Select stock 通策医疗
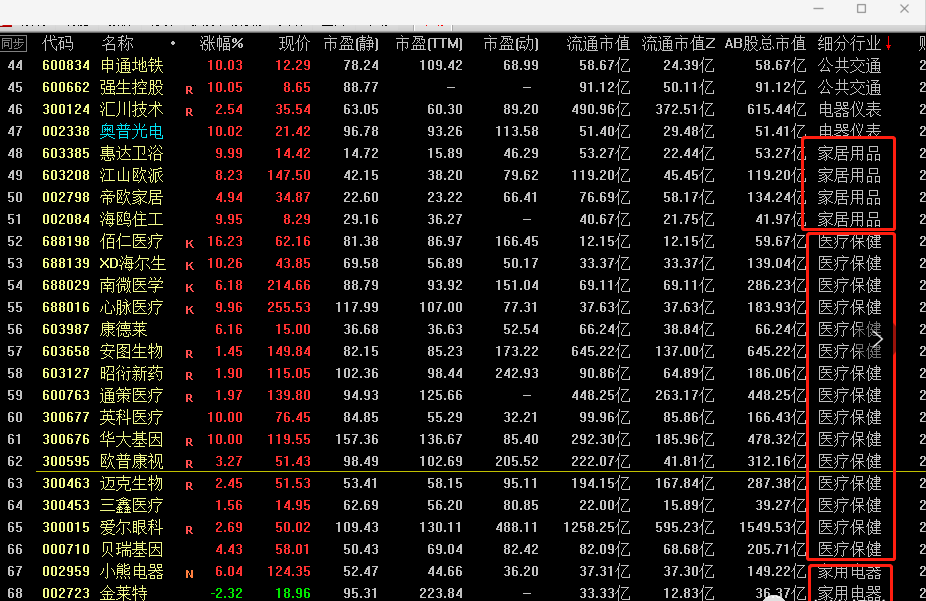 [x=131, y=396]
